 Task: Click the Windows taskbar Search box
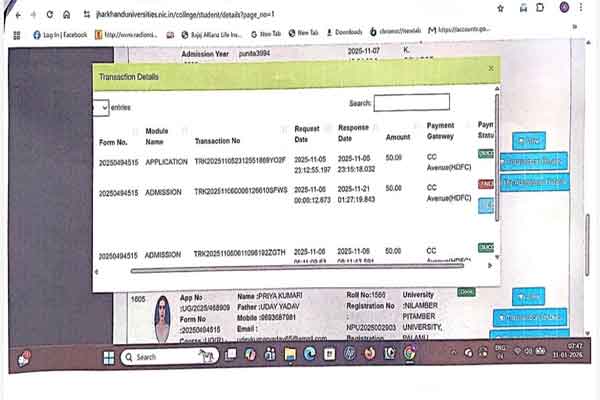click(165, 356)
